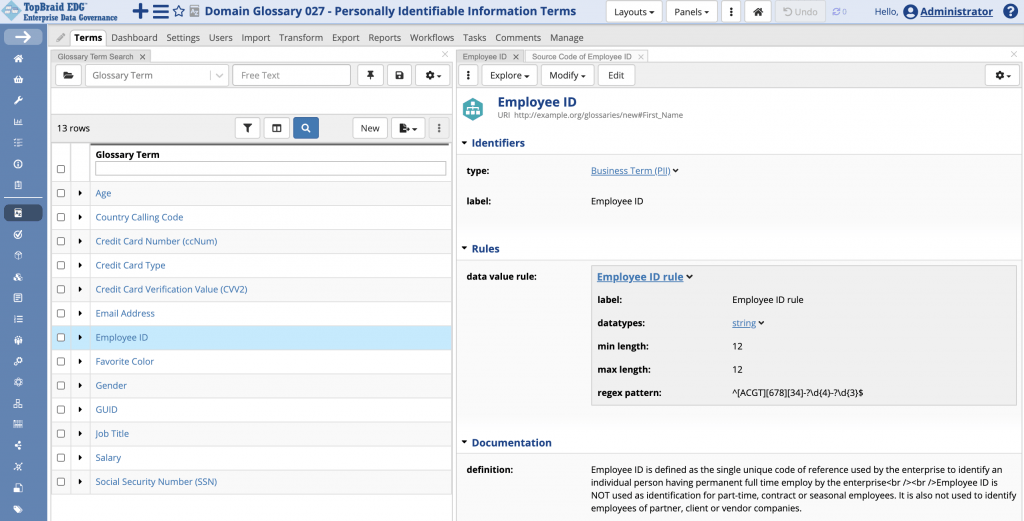The image size is (1024, 521).
Task: Open the bar chart icon in the sidebar
Action: click(x=18, y=121)
